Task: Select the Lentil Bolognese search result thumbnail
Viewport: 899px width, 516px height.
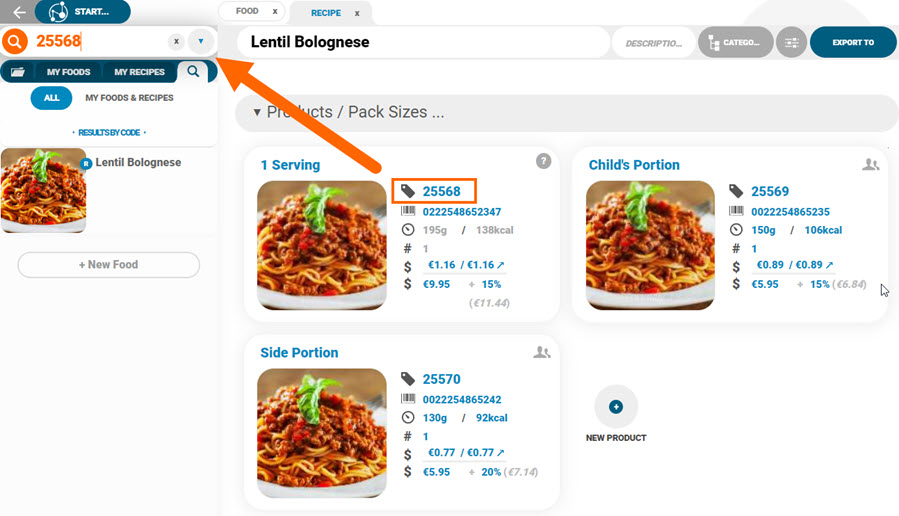Action: [x=44, y=190]
